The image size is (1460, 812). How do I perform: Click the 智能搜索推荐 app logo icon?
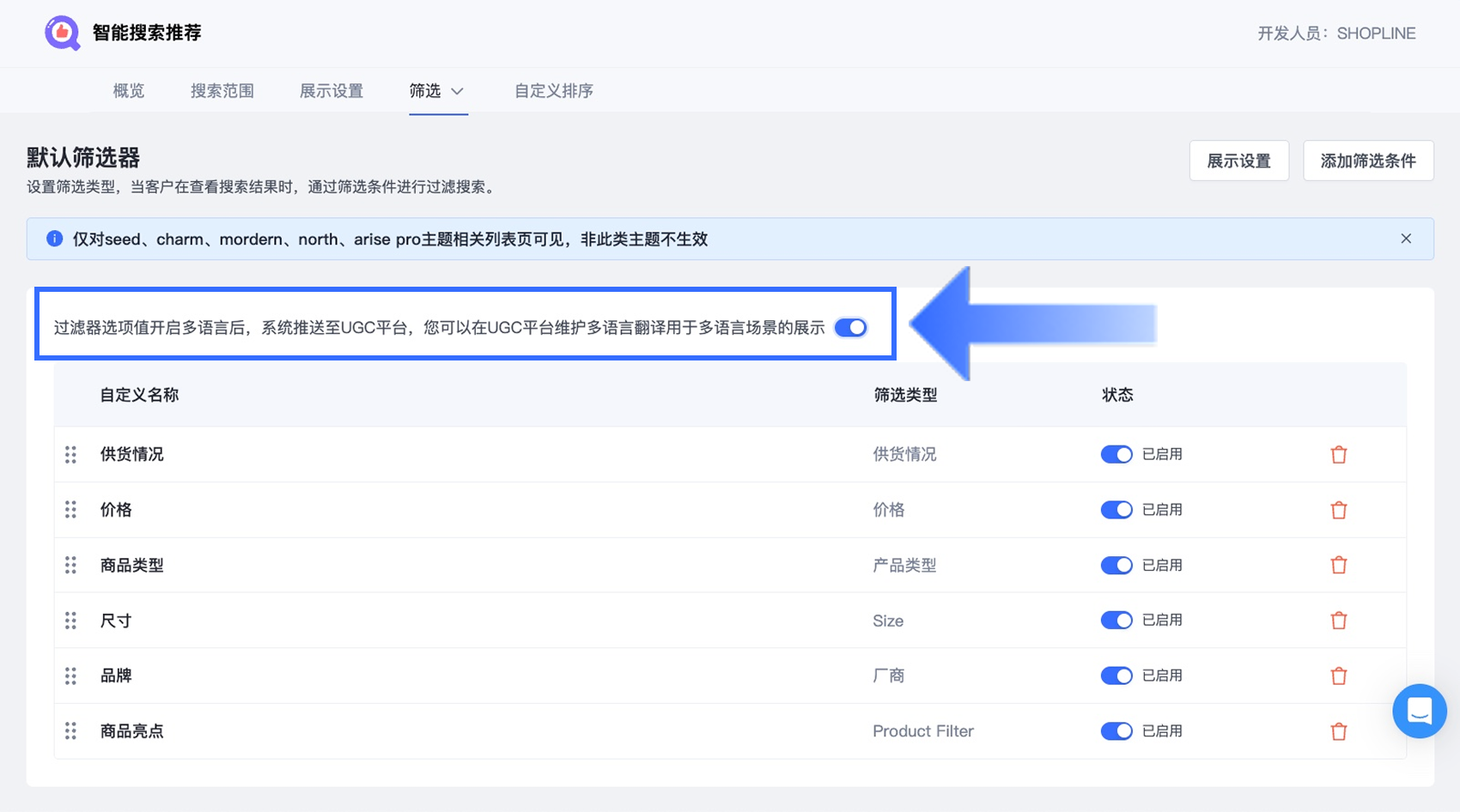(62, 33)
